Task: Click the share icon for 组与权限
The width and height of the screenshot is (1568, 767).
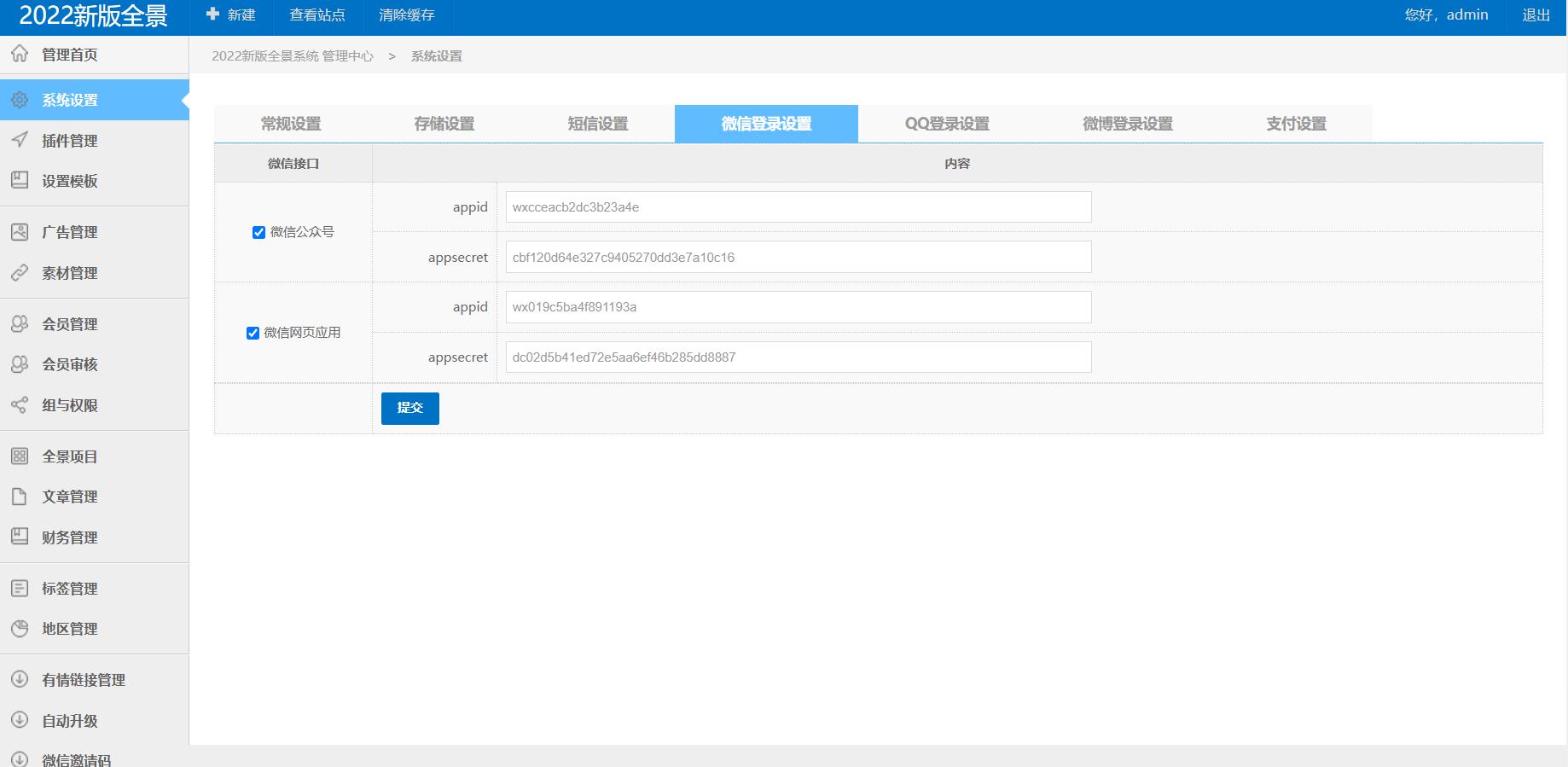Action: coord(20,404)
